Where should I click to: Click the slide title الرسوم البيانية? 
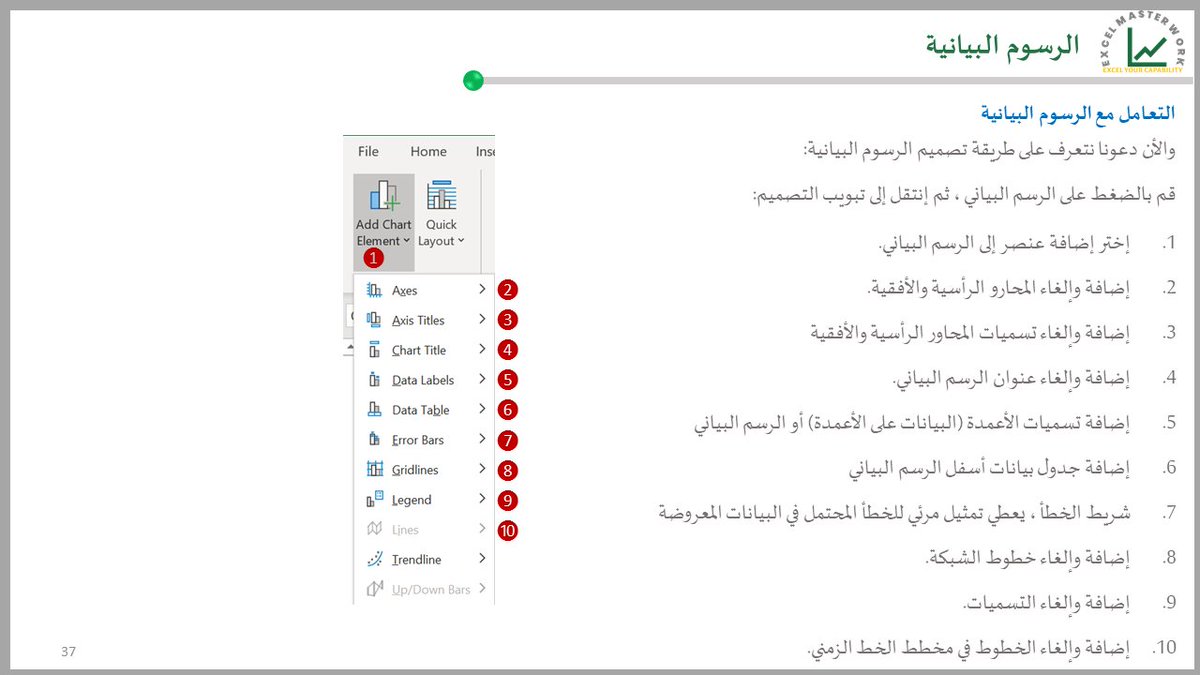(x=1002, y=45)
